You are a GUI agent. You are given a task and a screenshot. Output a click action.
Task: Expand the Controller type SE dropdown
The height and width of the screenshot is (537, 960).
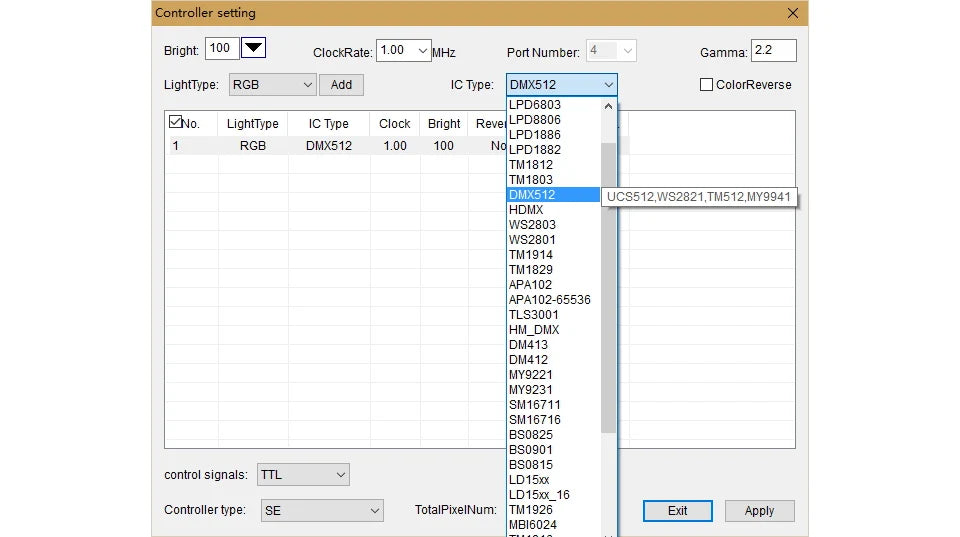(322, 511)
